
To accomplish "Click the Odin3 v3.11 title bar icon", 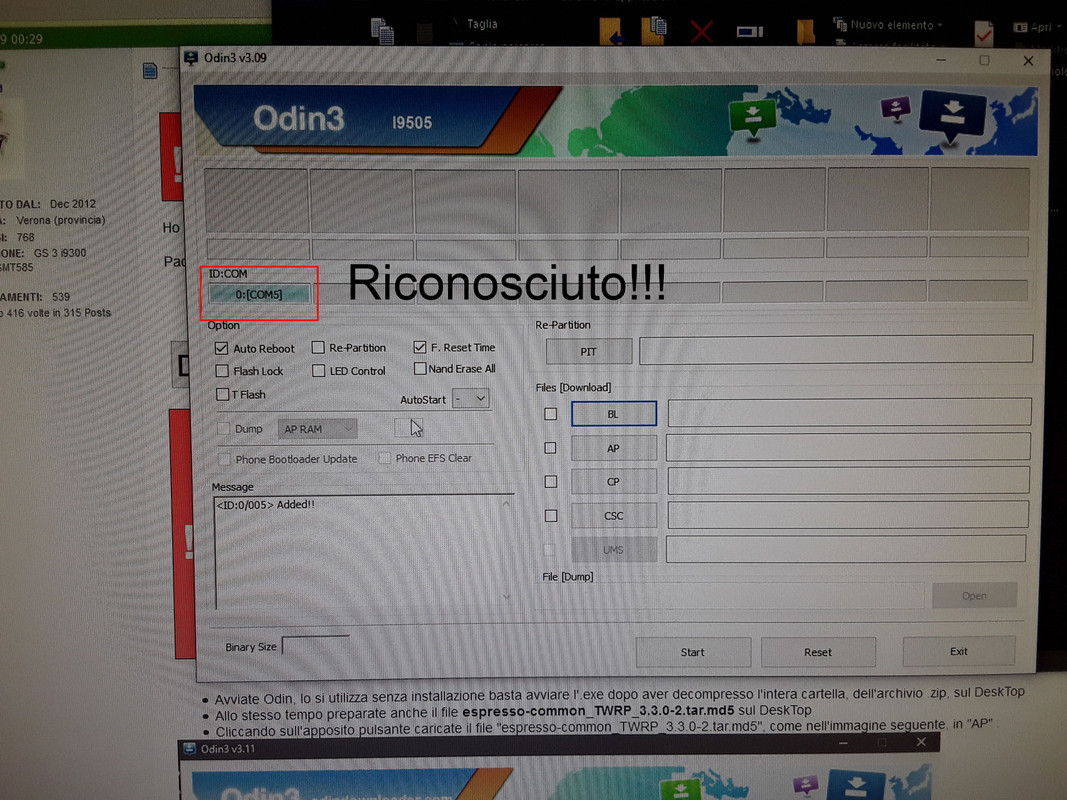I will click(x=189, y=749).
